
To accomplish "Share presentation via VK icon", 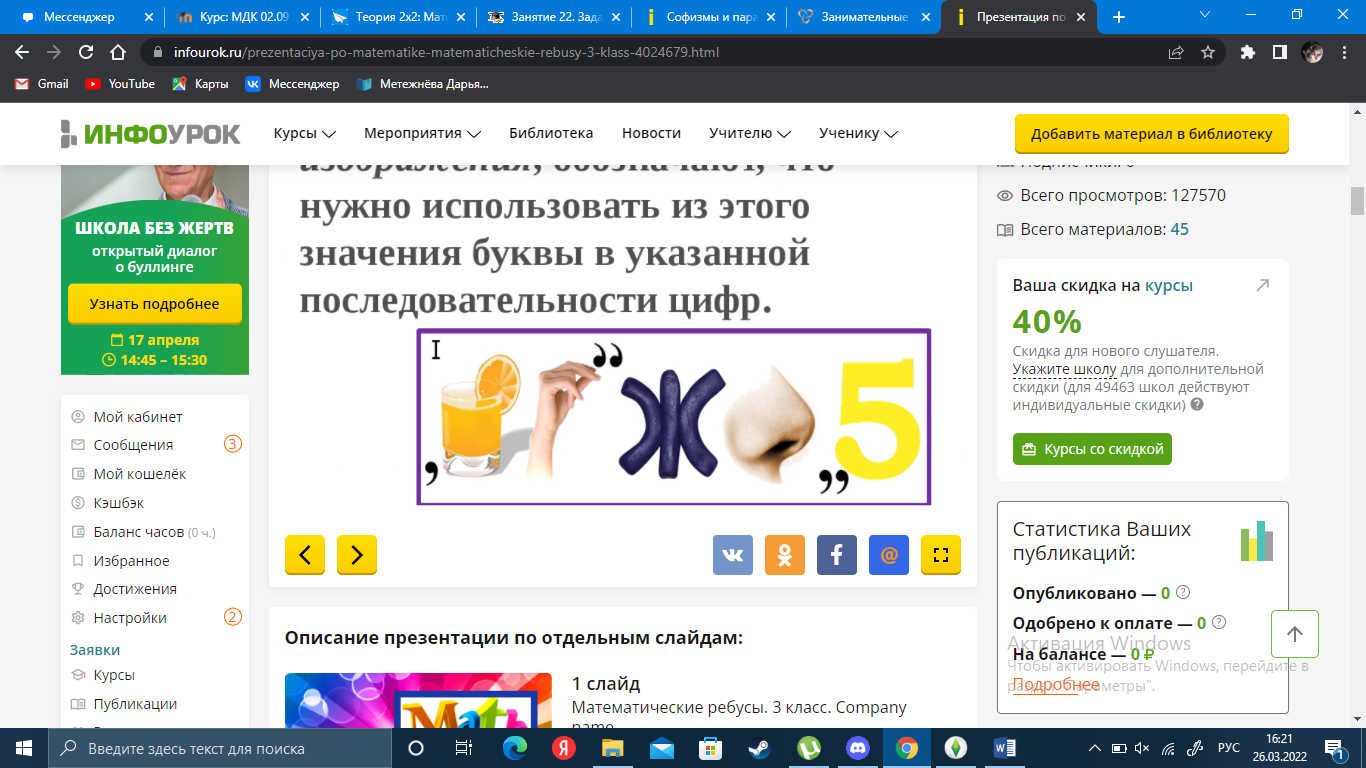I will tap(733, 555).
